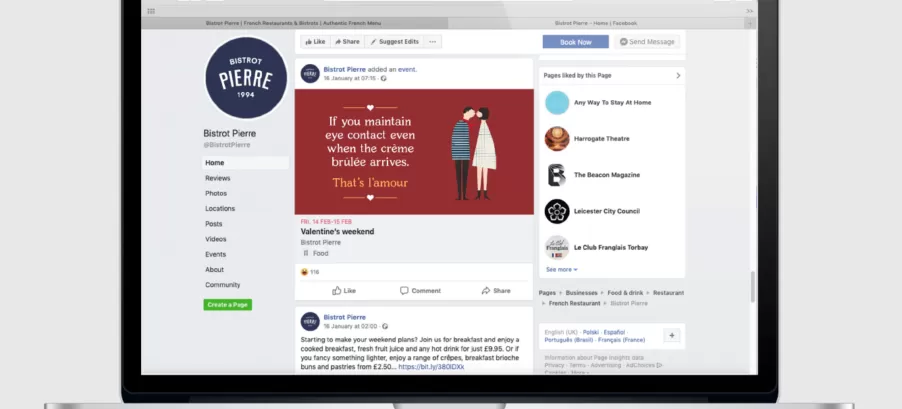The image size is (902, 409).
Task: Switch language to Español
Action: [x=614, y=332]
